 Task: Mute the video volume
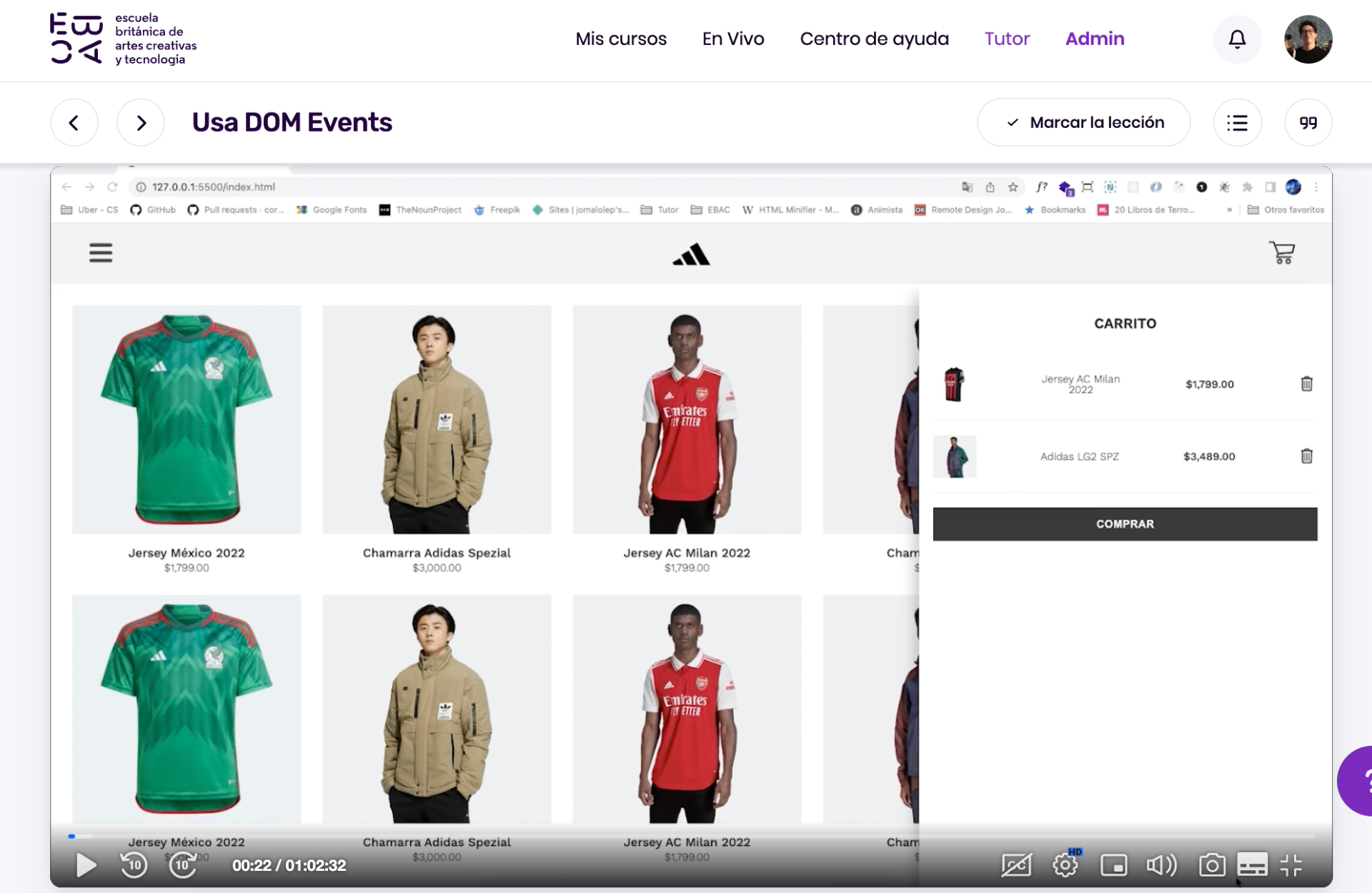coord(1161,865)
